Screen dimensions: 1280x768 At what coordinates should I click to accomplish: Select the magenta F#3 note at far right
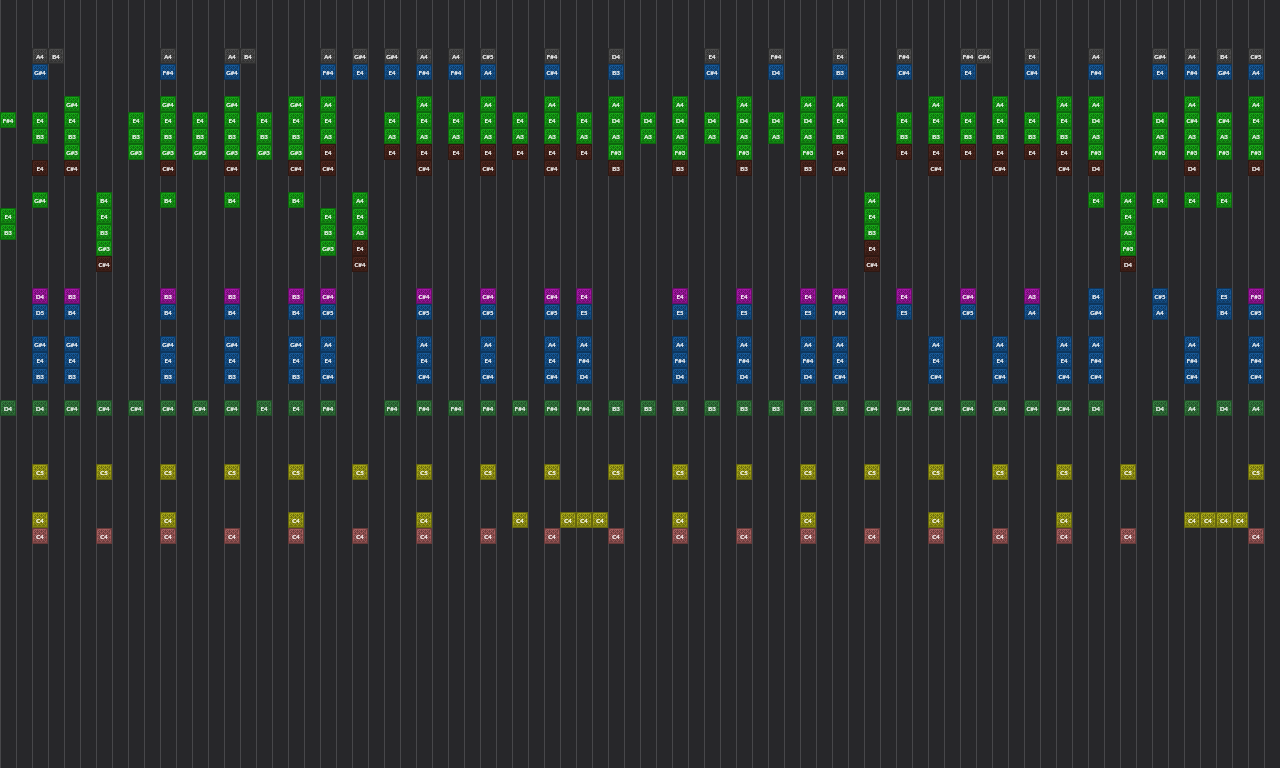coord(1256,297)
